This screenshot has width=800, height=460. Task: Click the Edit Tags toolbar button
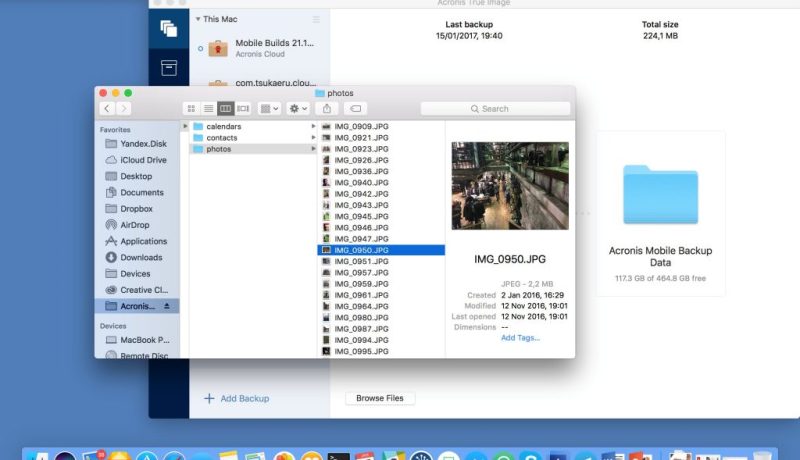[x=356, y=109]
